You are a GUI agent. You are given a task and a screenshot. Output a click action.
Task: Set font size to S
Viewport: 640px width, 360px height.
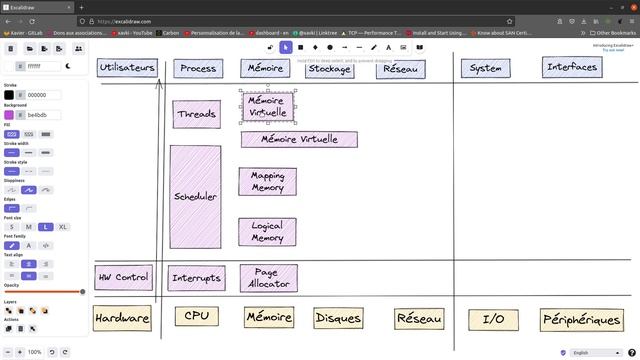tap(12, 227)
